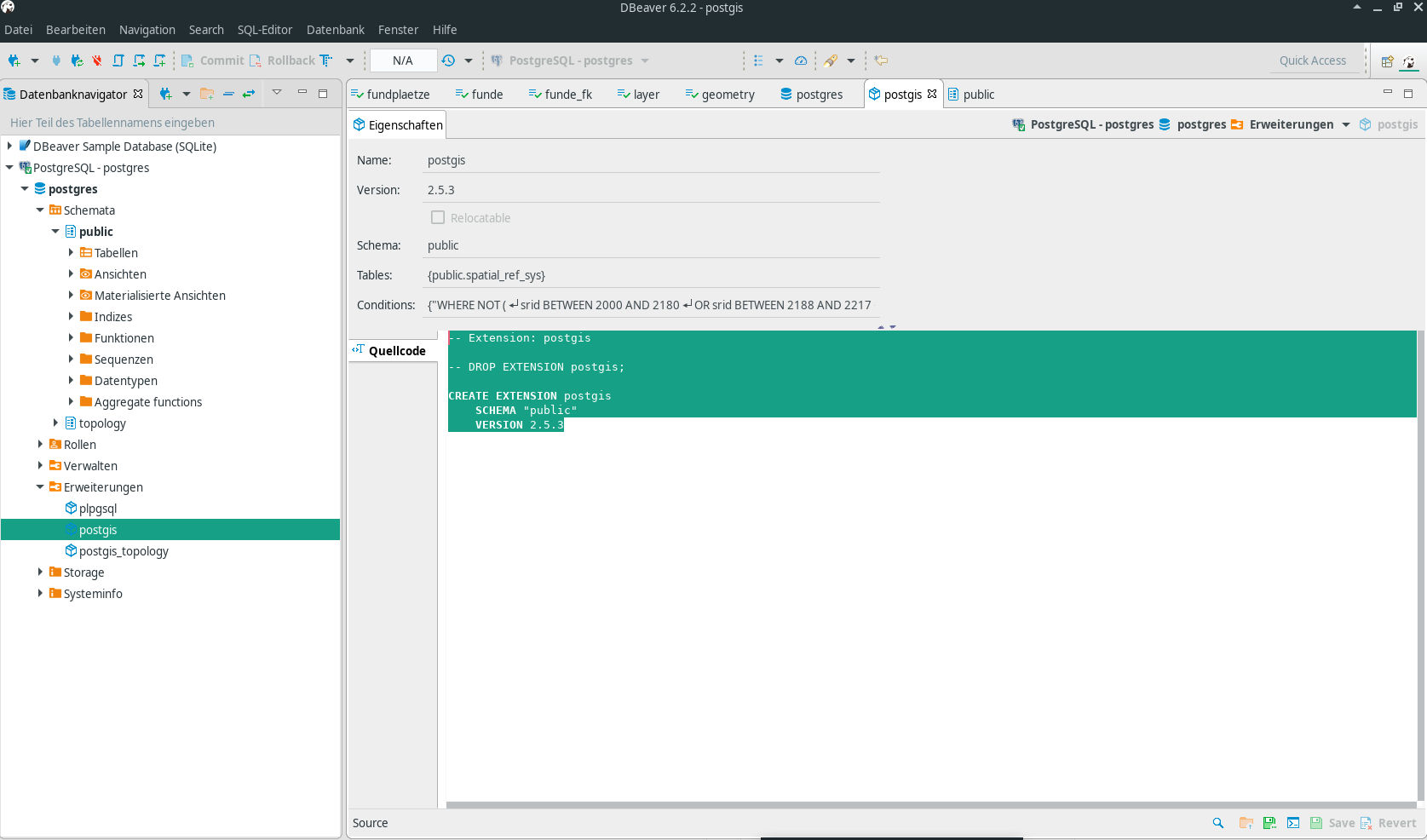Expand the Rollen node
This screenshot has width=1427, height=840.
40,445
